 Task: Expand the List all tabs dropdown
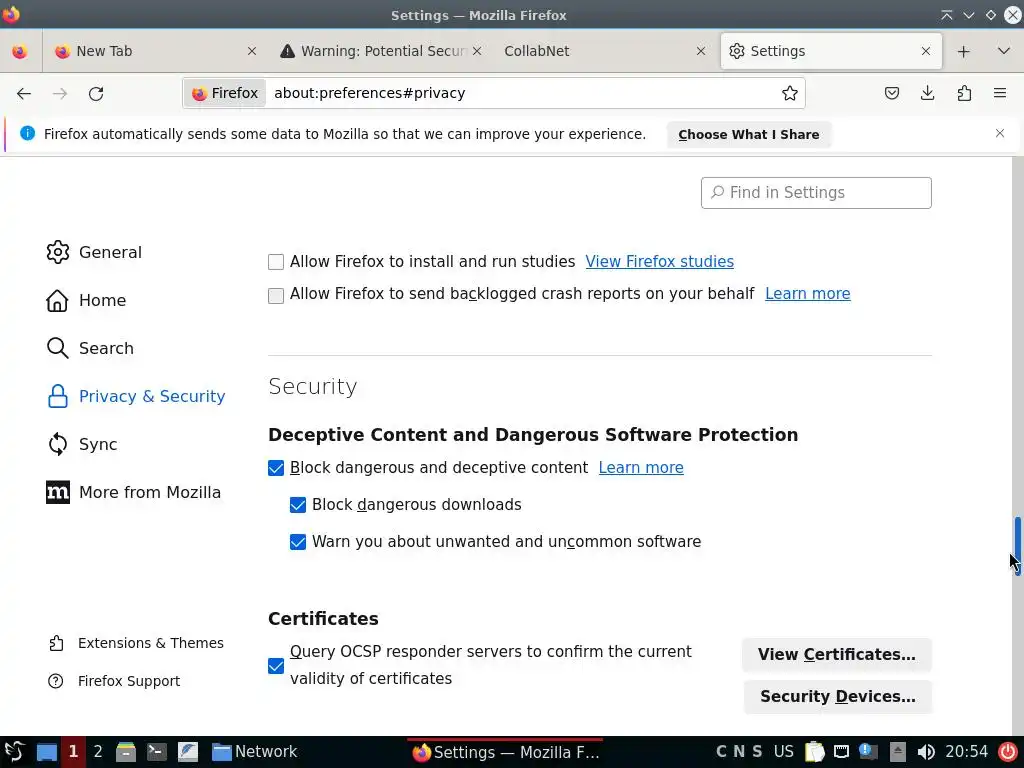(1004, 51)
